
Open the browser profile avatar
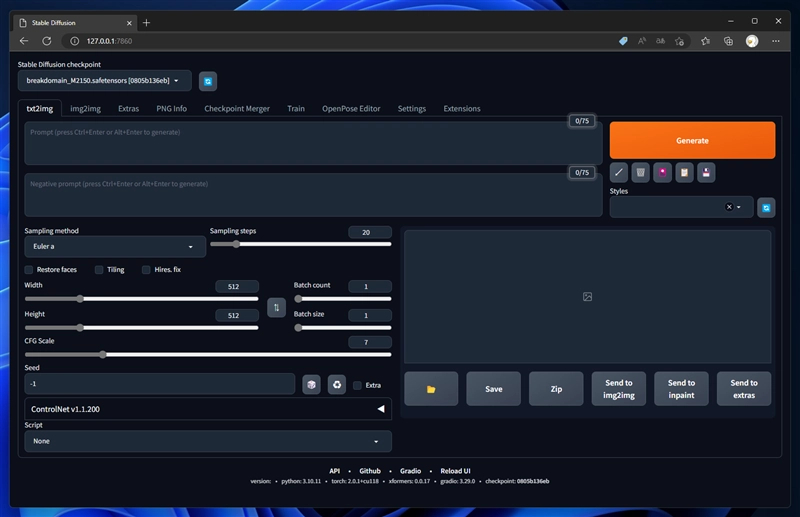(752, 41)
